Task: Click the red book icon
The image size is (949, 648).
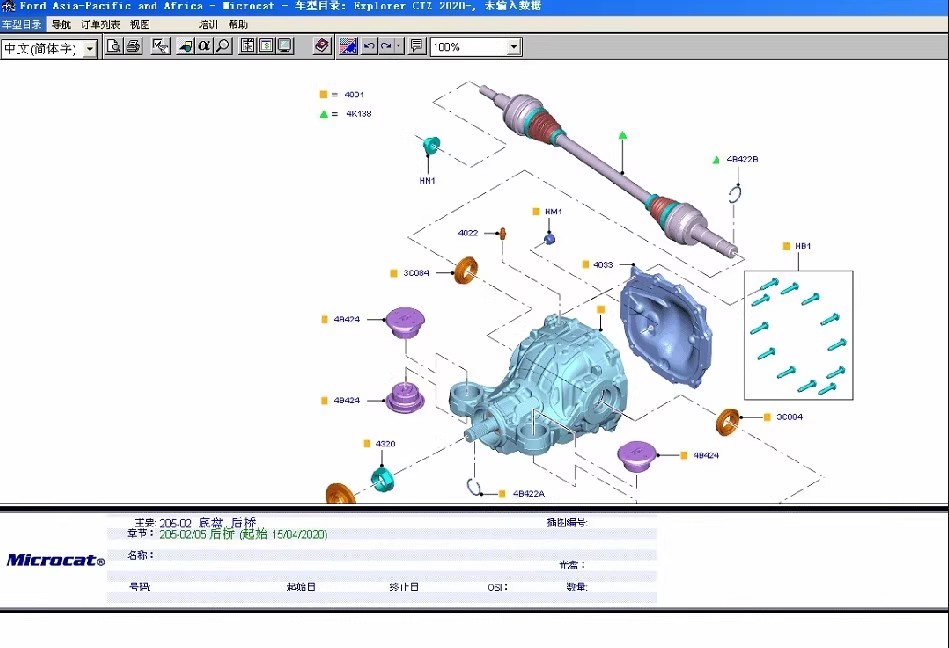Action: (x=321, y=46)
